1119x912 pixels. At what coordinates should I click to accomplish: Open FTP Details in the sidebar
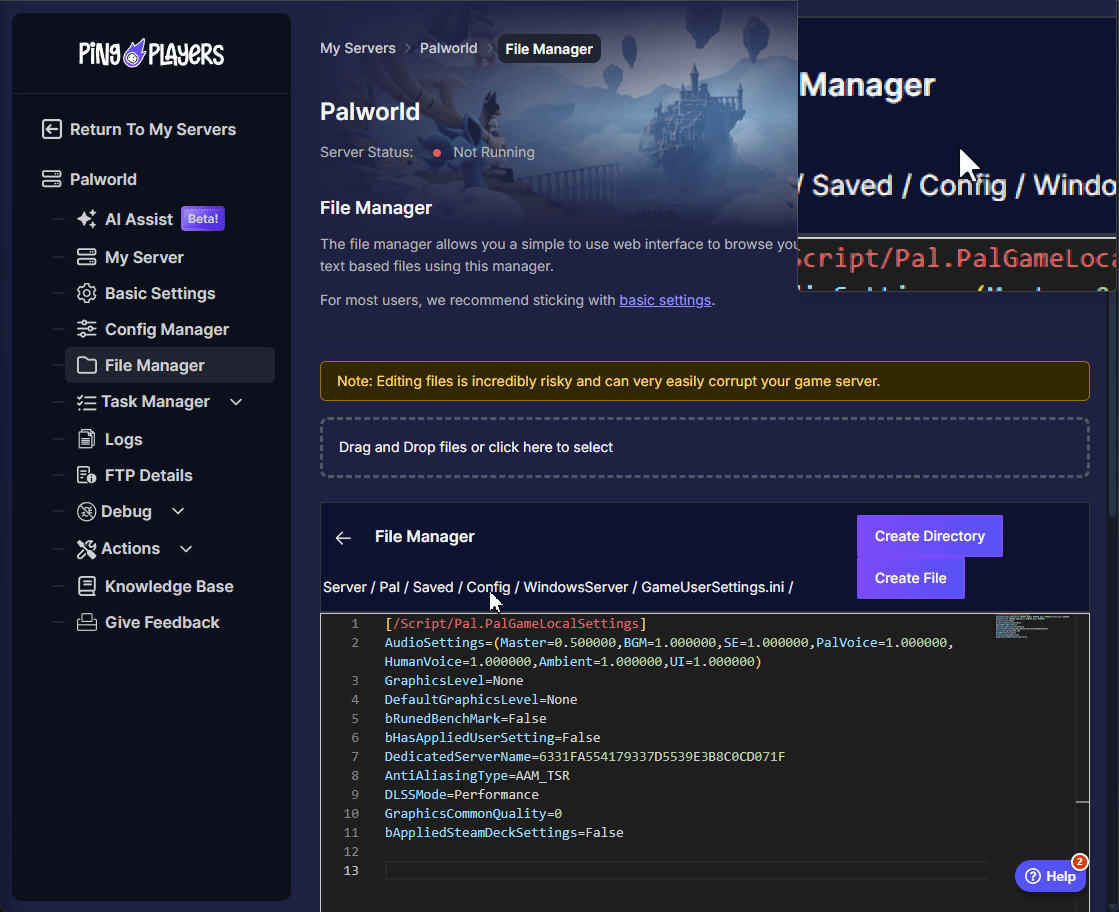(148, 475)
